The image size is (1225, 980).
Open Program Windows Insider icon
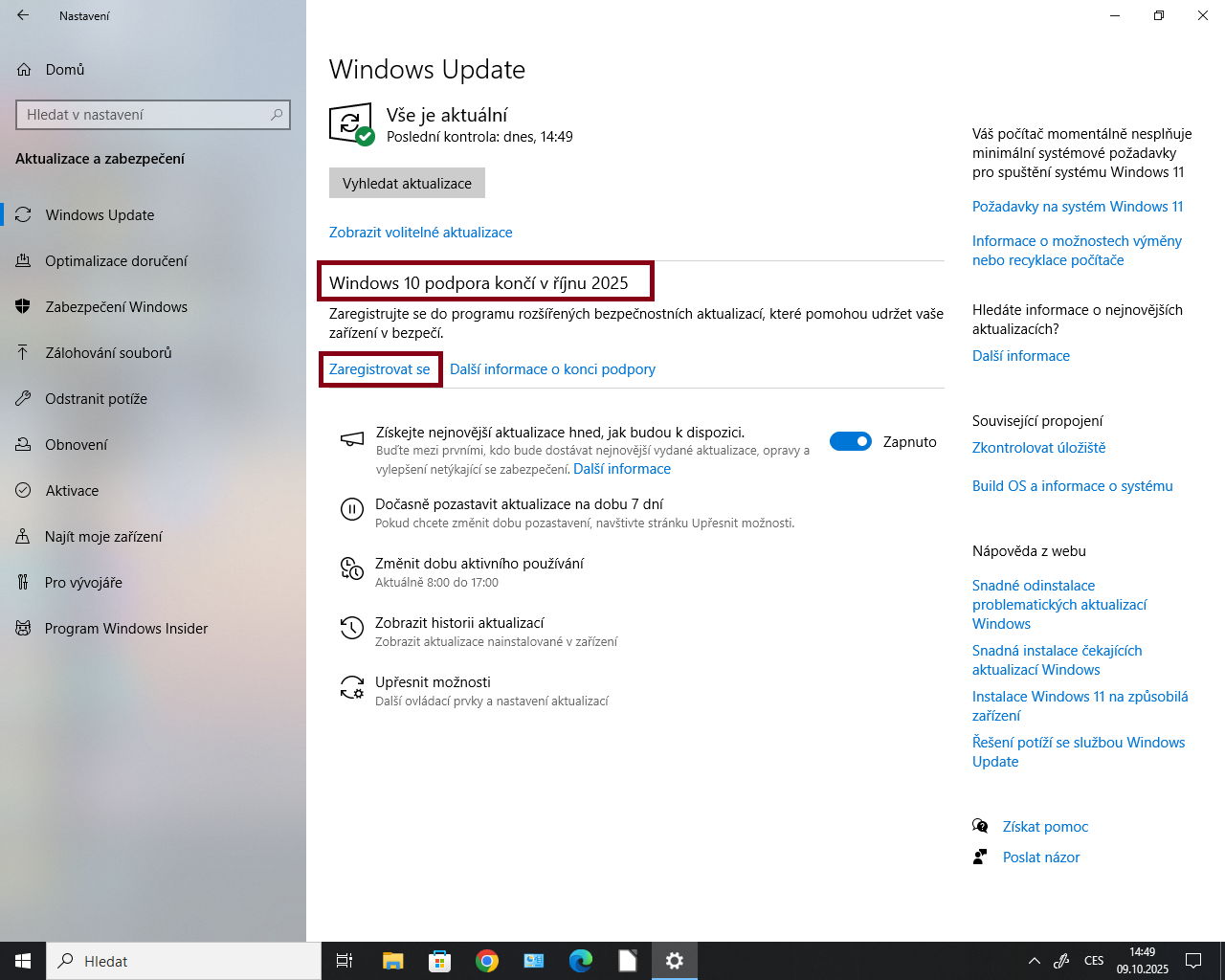[23, 629]
